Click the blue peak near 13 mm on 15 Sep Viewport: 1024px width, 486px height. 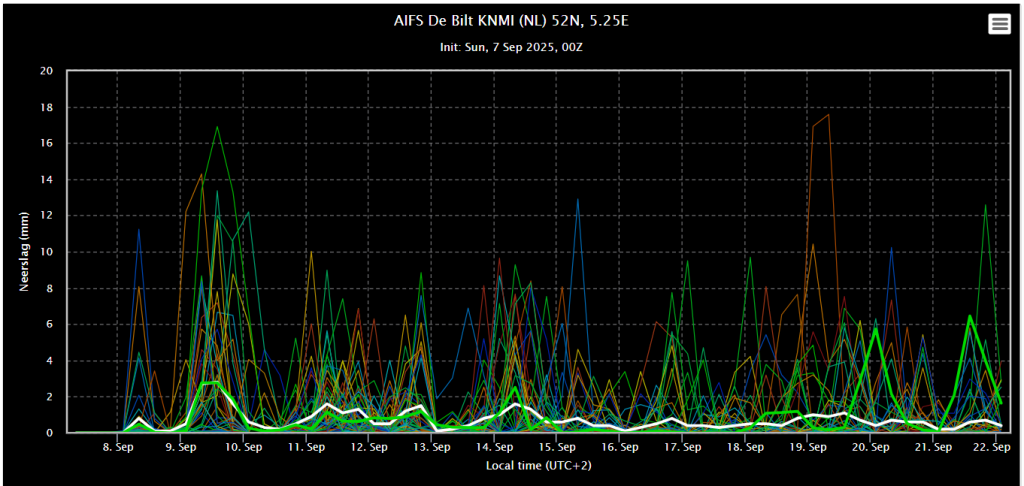[x=577, y=199]
